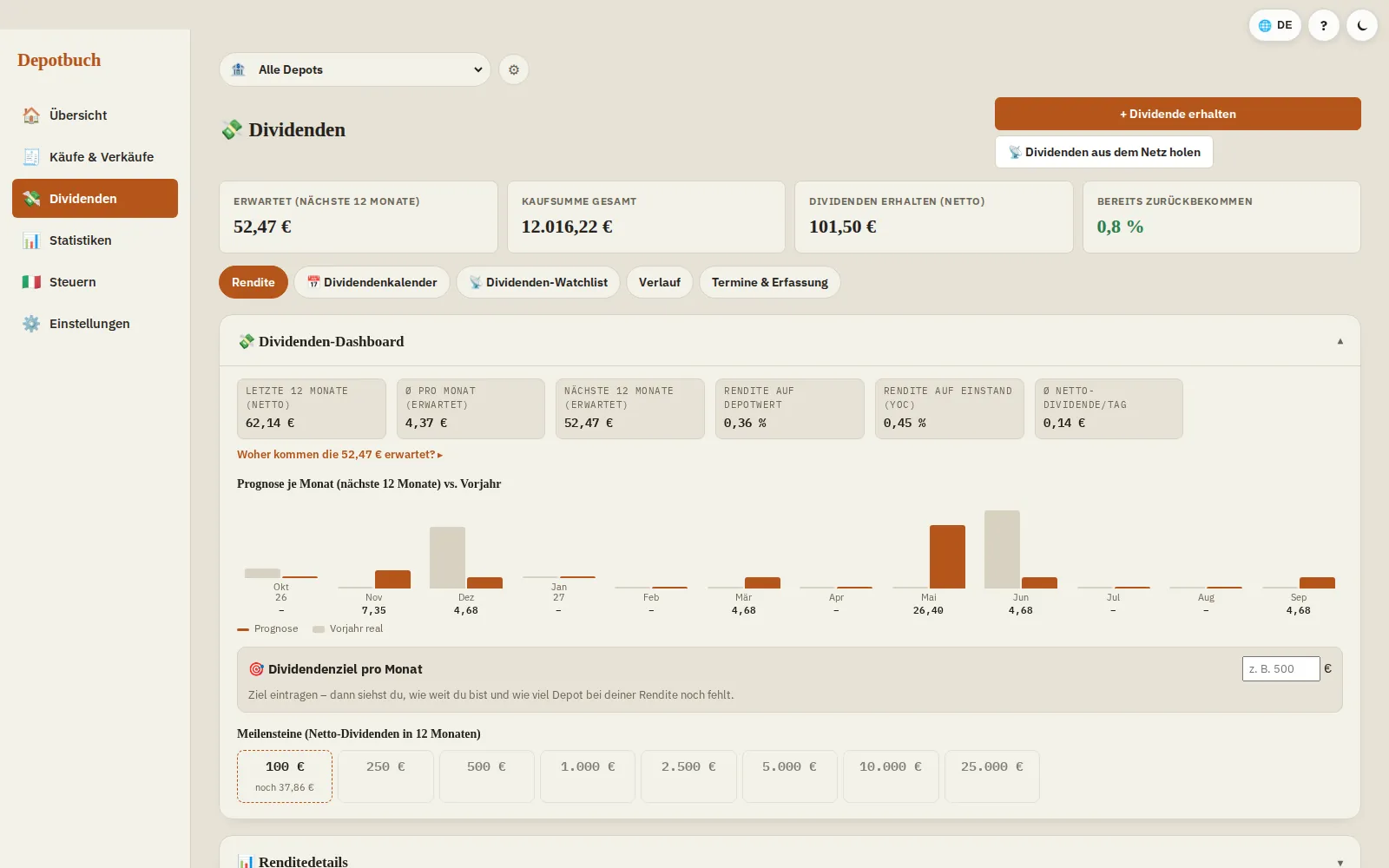Click the 'Bereits zurückbekommen' 0,8 % card
The width and height of the screenshot is (1389, 868).
click(x=1221, y=217)
